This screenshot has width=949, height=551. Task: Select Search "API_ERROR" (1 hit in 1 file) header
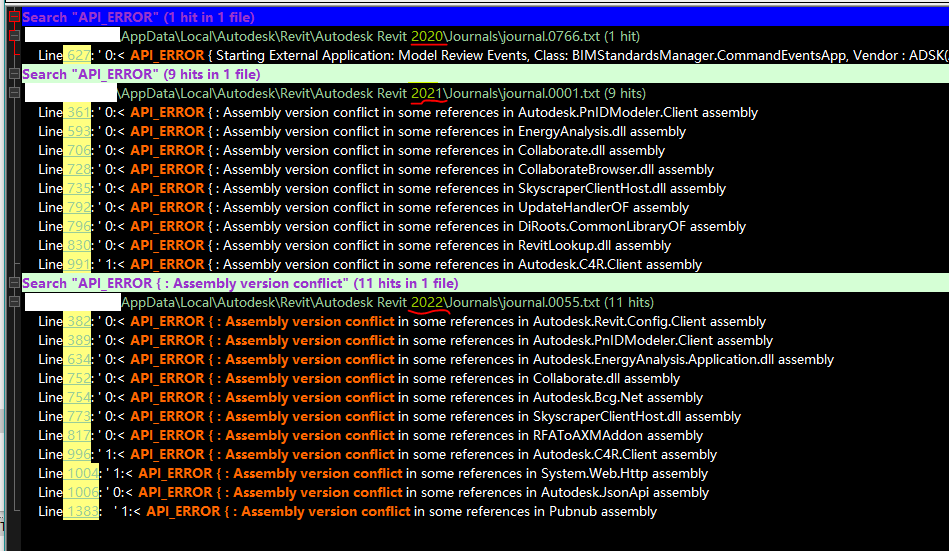pos(485,17)
